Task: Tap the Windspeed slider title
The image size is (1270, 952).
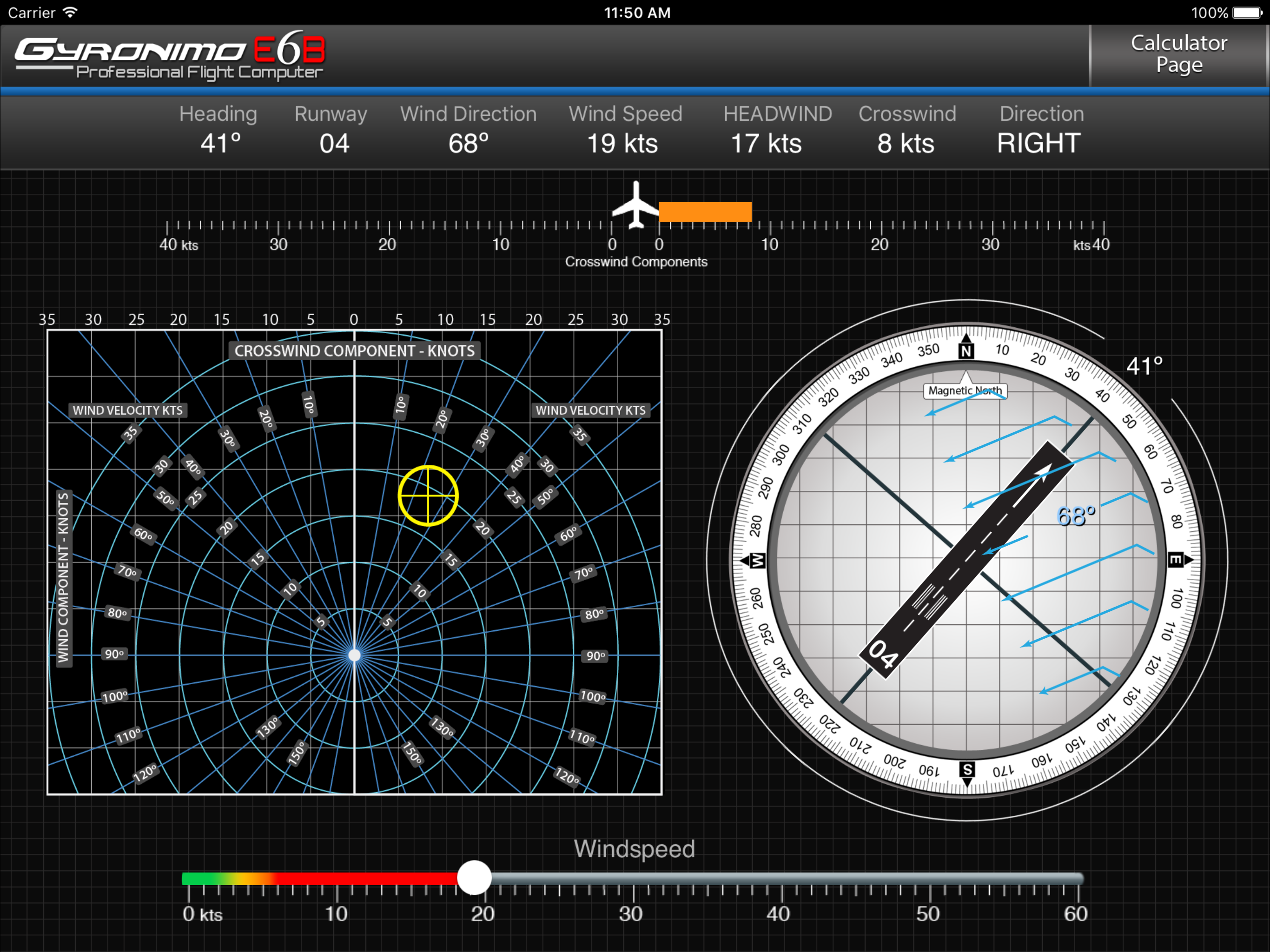Action: [x=635, y=849]
